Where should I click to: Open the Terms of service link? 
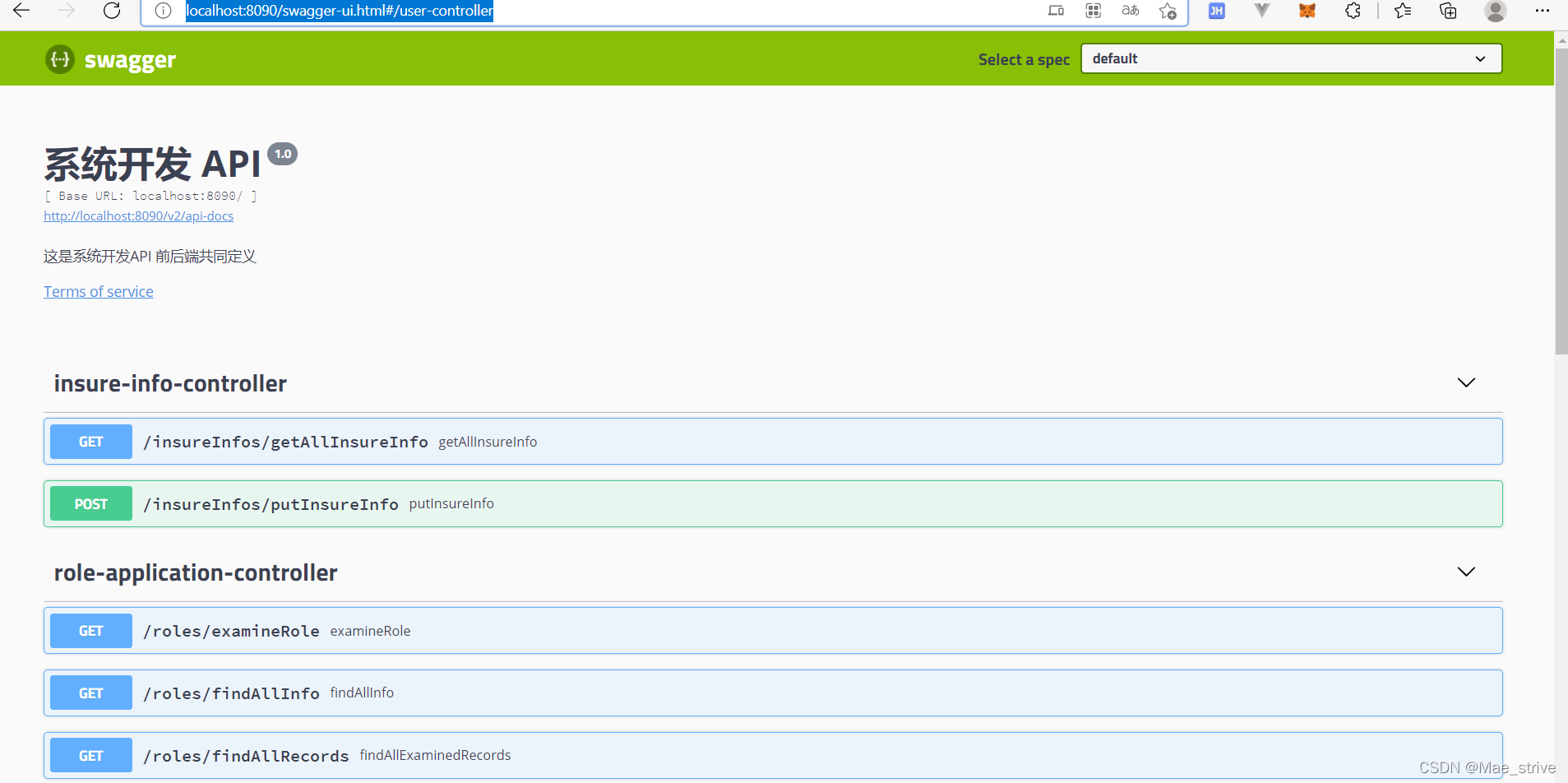(99, 292)
